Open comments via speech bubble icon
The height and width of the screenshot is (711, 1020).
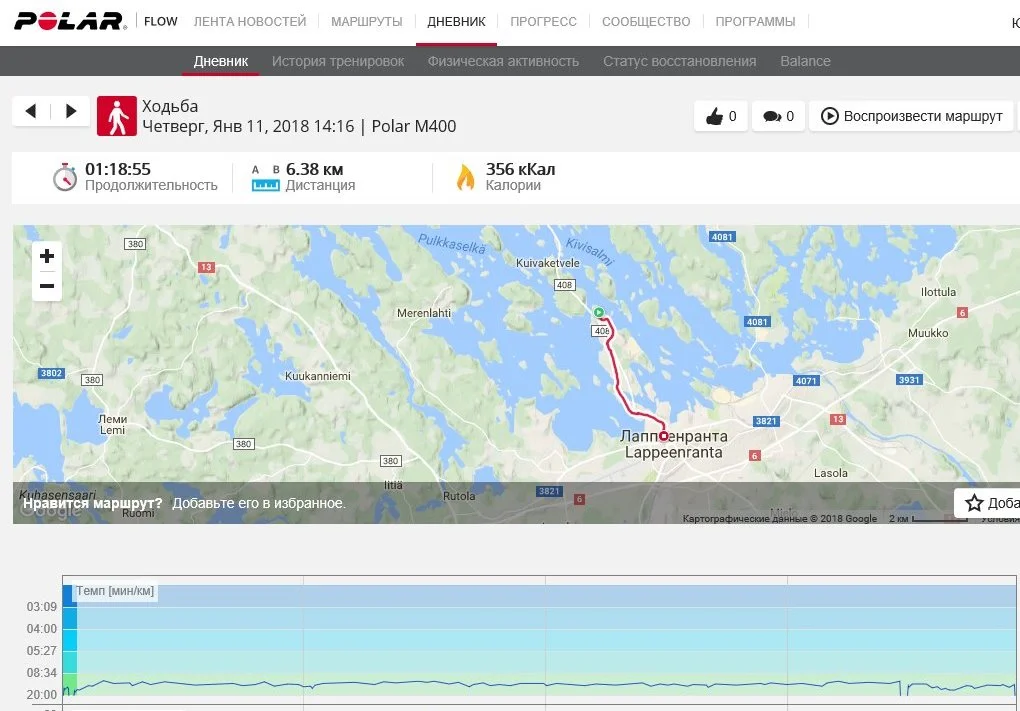pyautogui.click(x=778, y=116)
